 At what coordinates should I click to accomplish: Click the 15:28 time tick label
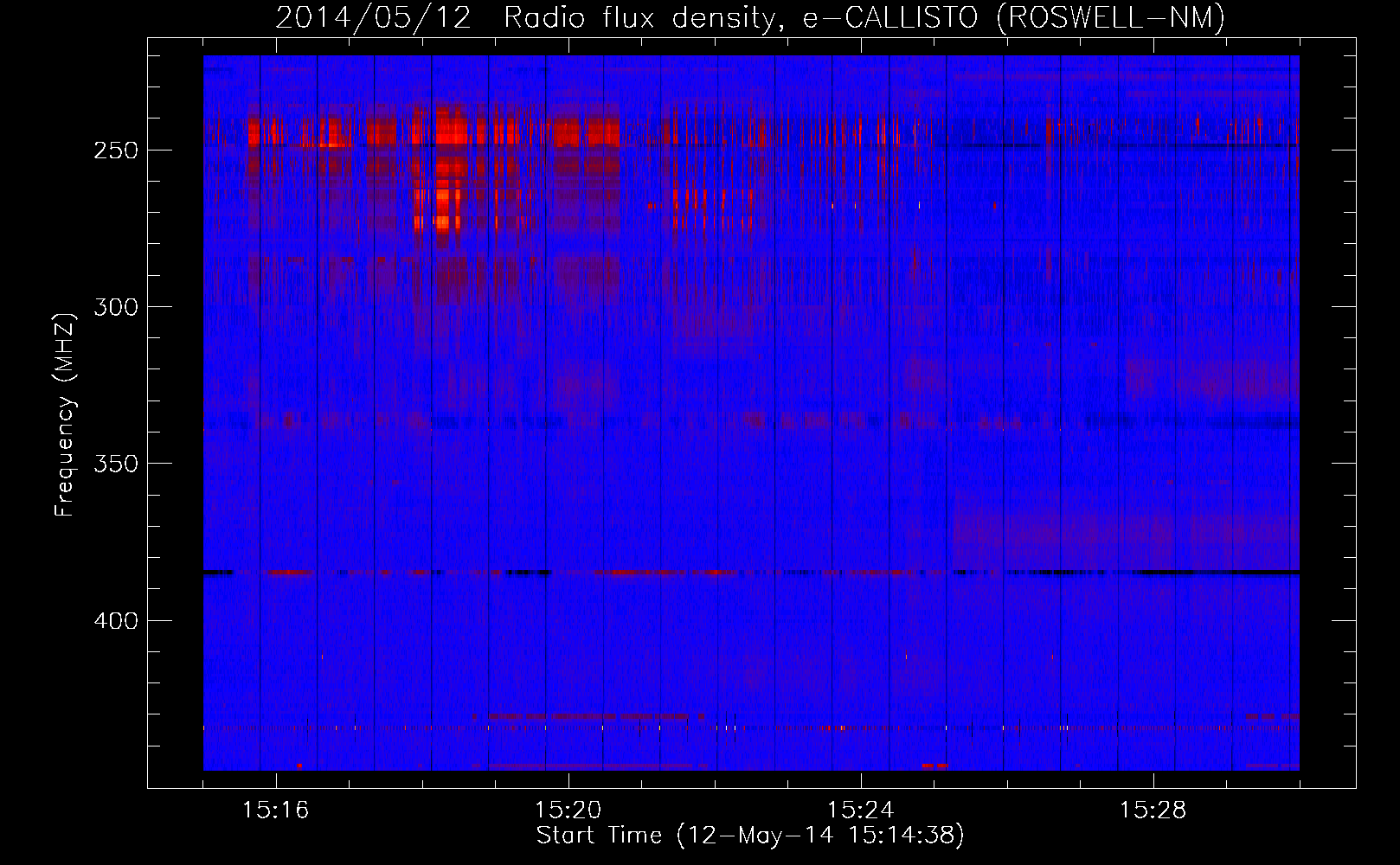pyautogui.click(x=1153, y=810)
